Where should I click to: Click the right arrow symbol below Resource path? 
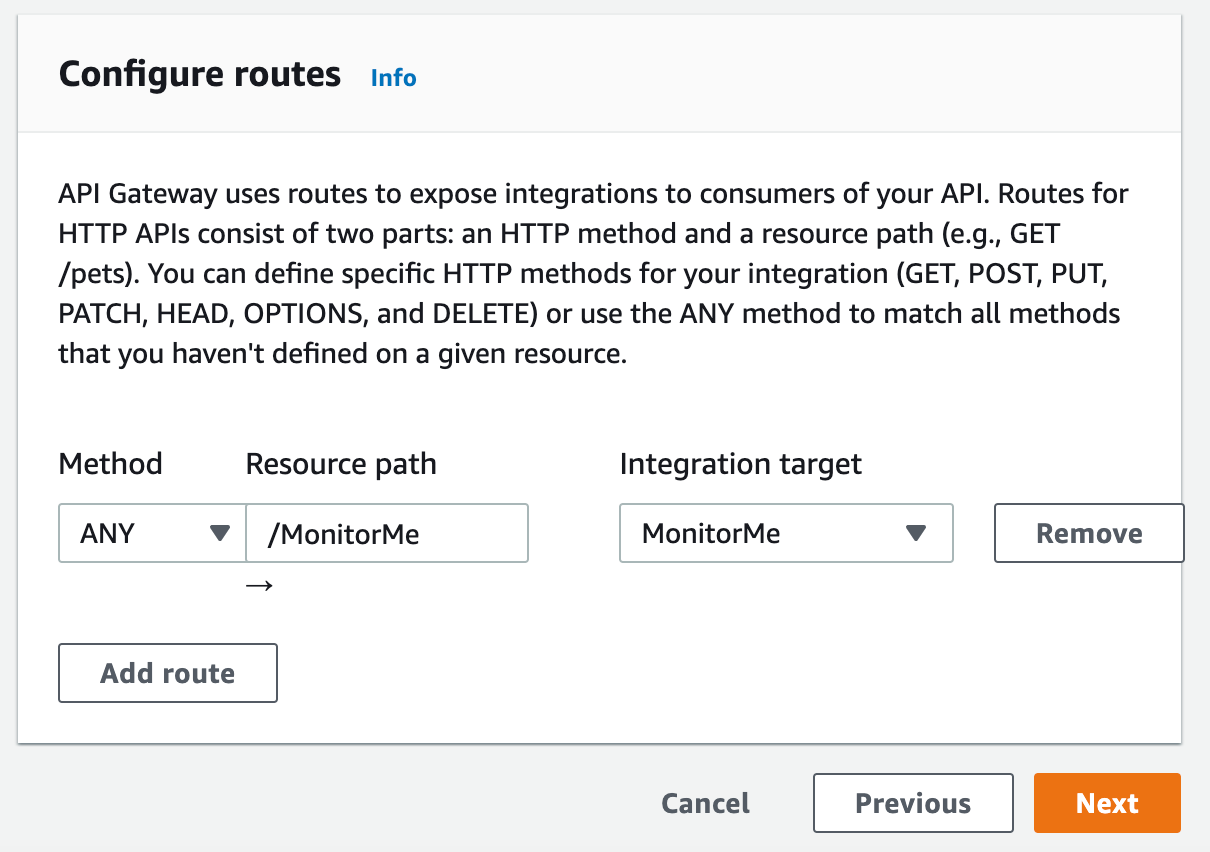point(259,586)
